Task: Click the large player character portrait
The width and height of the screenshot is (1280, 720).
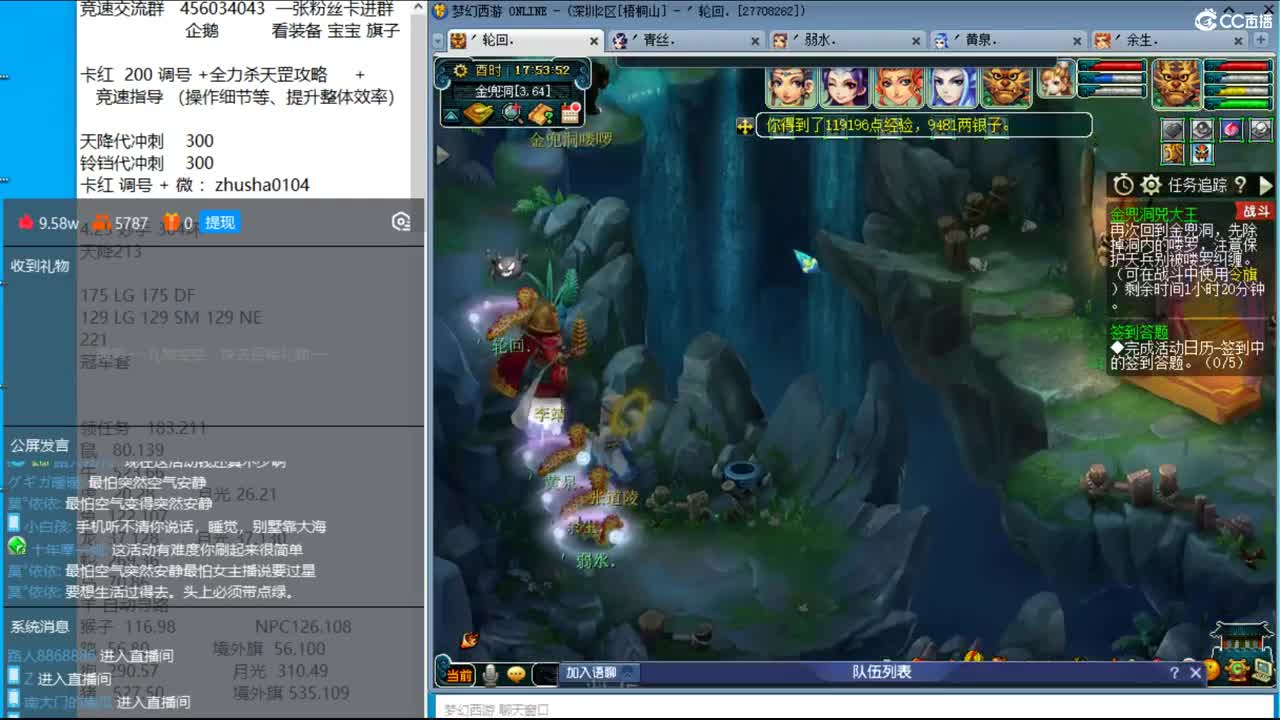Action: [1177, 84]
